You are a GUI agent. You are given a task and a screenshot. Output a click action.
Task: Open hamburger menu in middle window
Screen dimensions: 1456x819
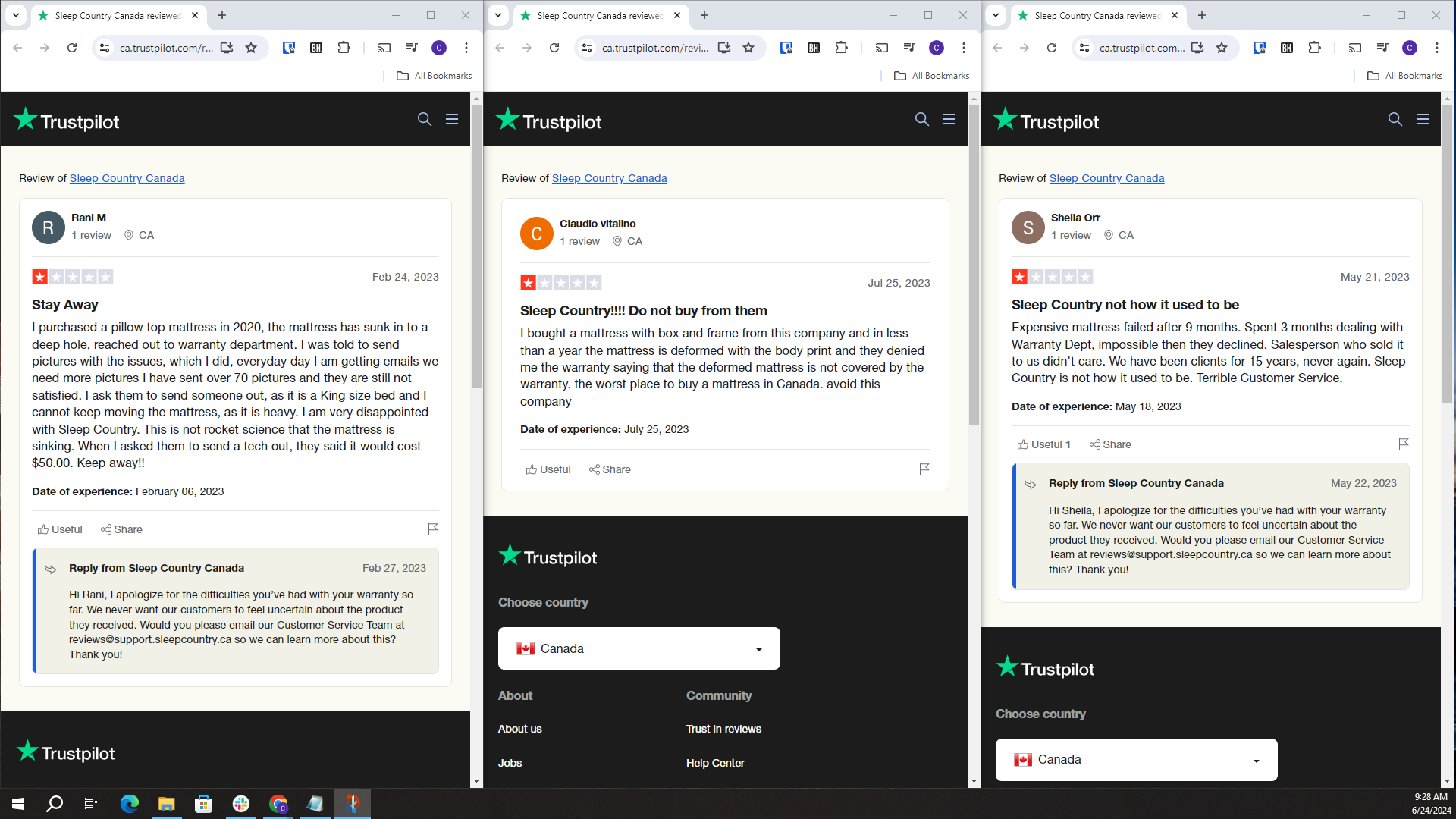949,119
